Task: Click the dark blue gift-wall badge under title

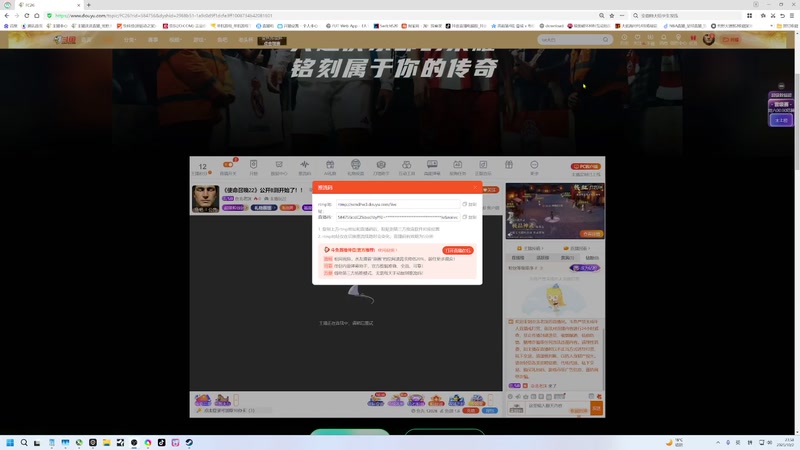Action: tap(264, 208)
